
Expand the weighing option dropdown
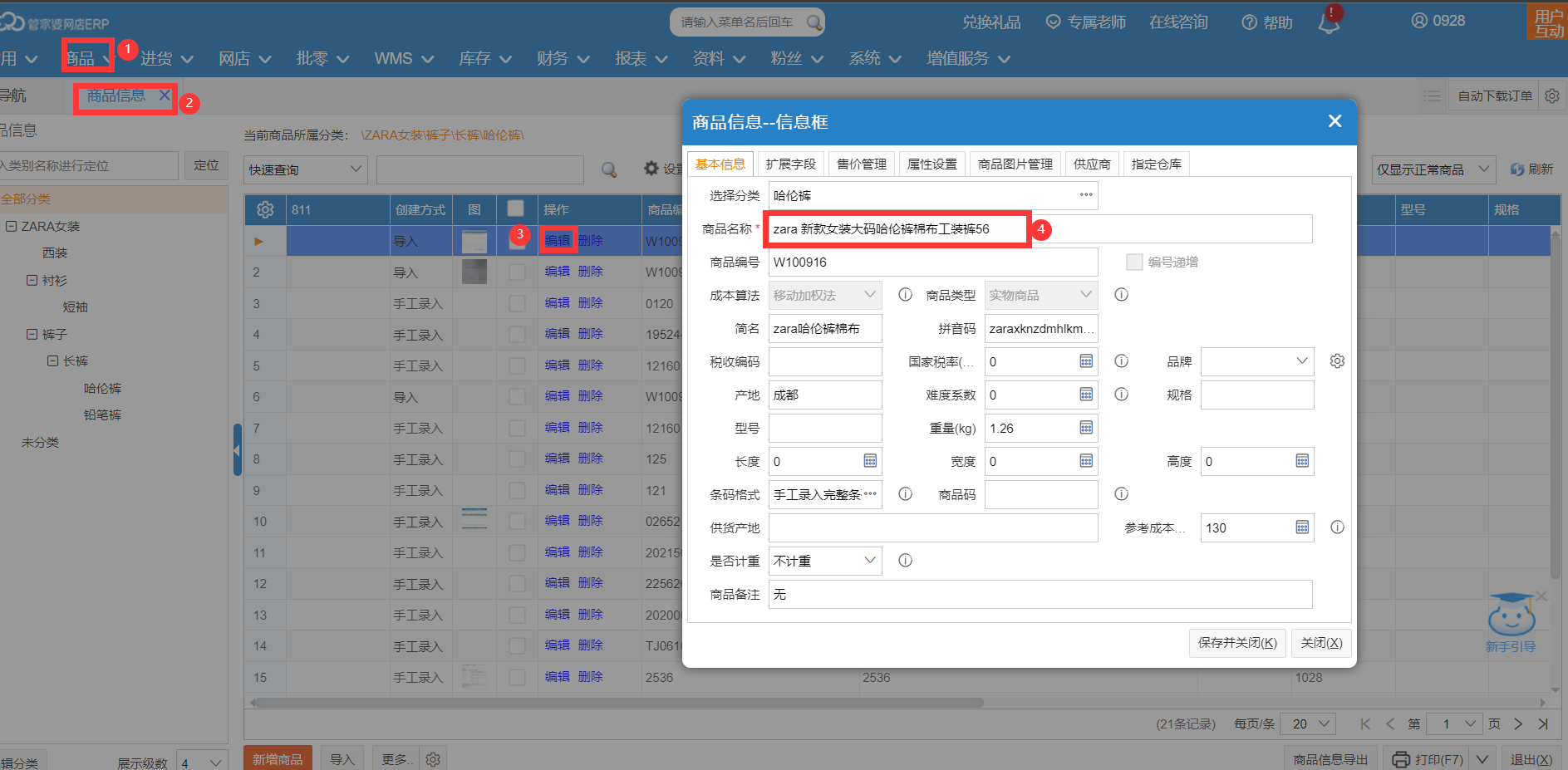(869, 561)
